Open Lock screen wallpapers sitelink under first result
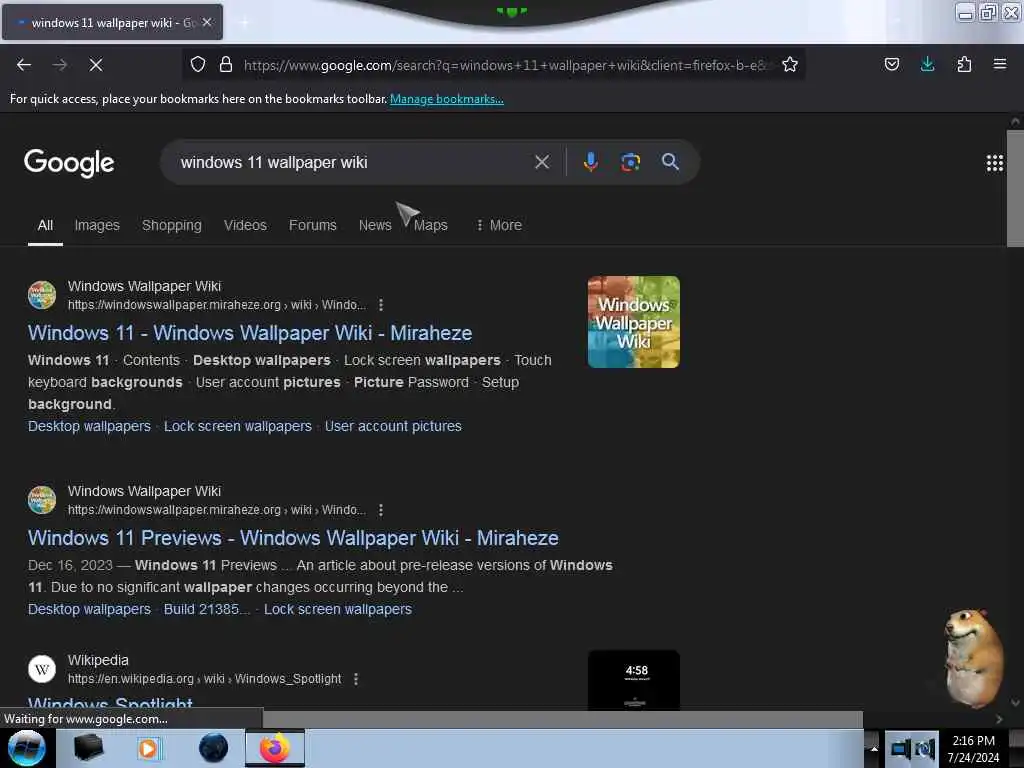This screenshot has height=768, width=1024. [x=238, y=426]
